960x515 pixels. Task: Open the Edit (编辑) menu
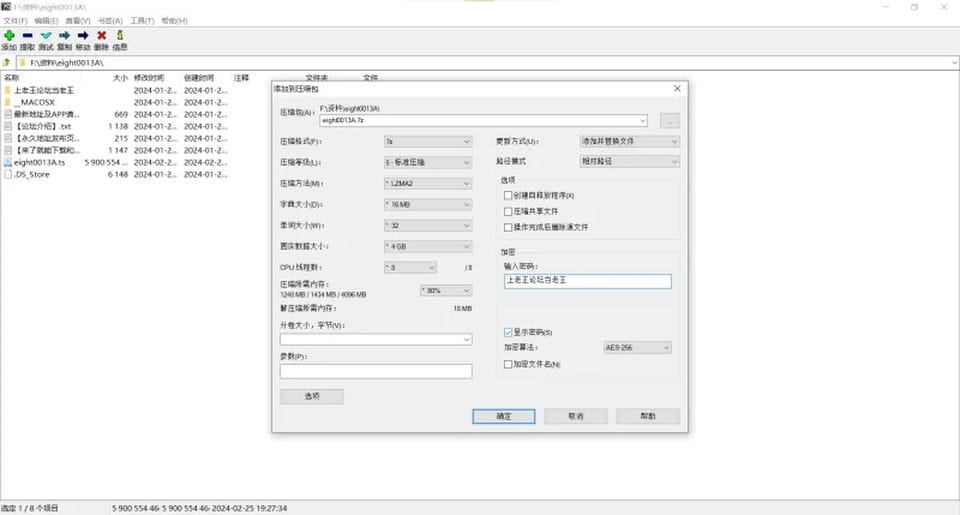point(46,21)
